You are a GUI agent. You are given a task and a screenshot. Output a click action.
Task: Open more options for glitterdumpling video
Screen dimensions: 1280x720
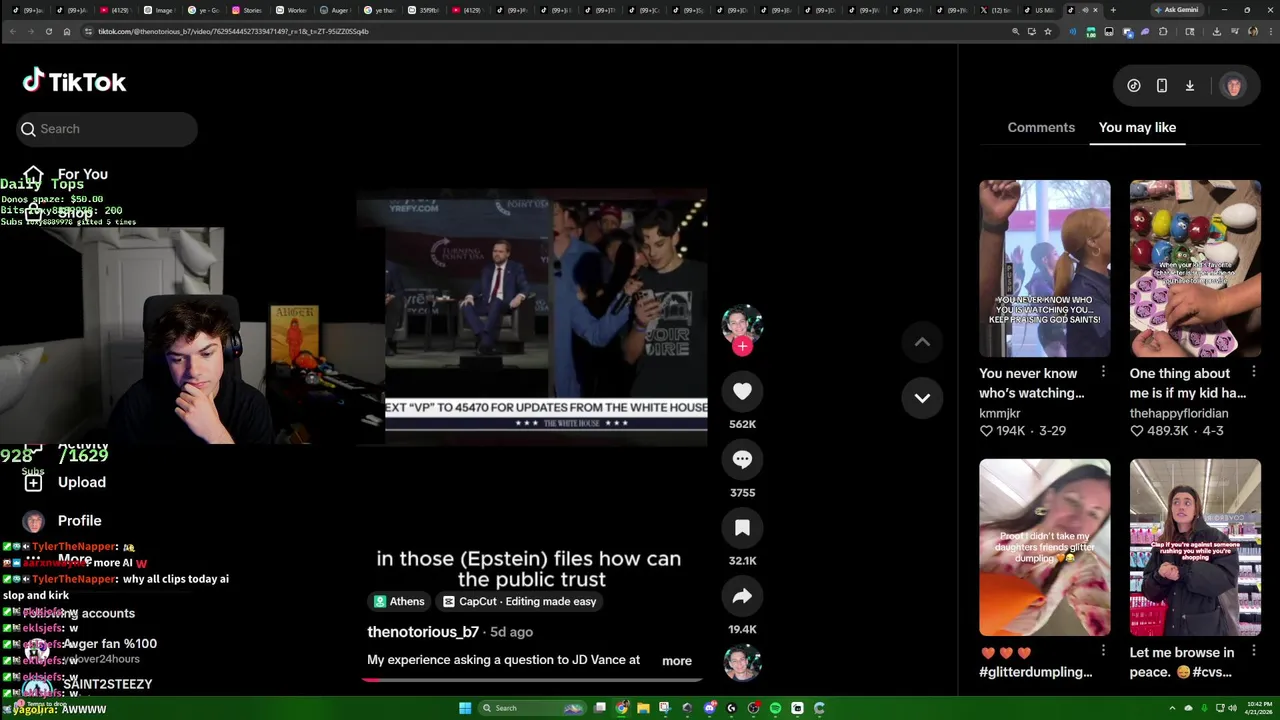click(x=1103, y=651)
